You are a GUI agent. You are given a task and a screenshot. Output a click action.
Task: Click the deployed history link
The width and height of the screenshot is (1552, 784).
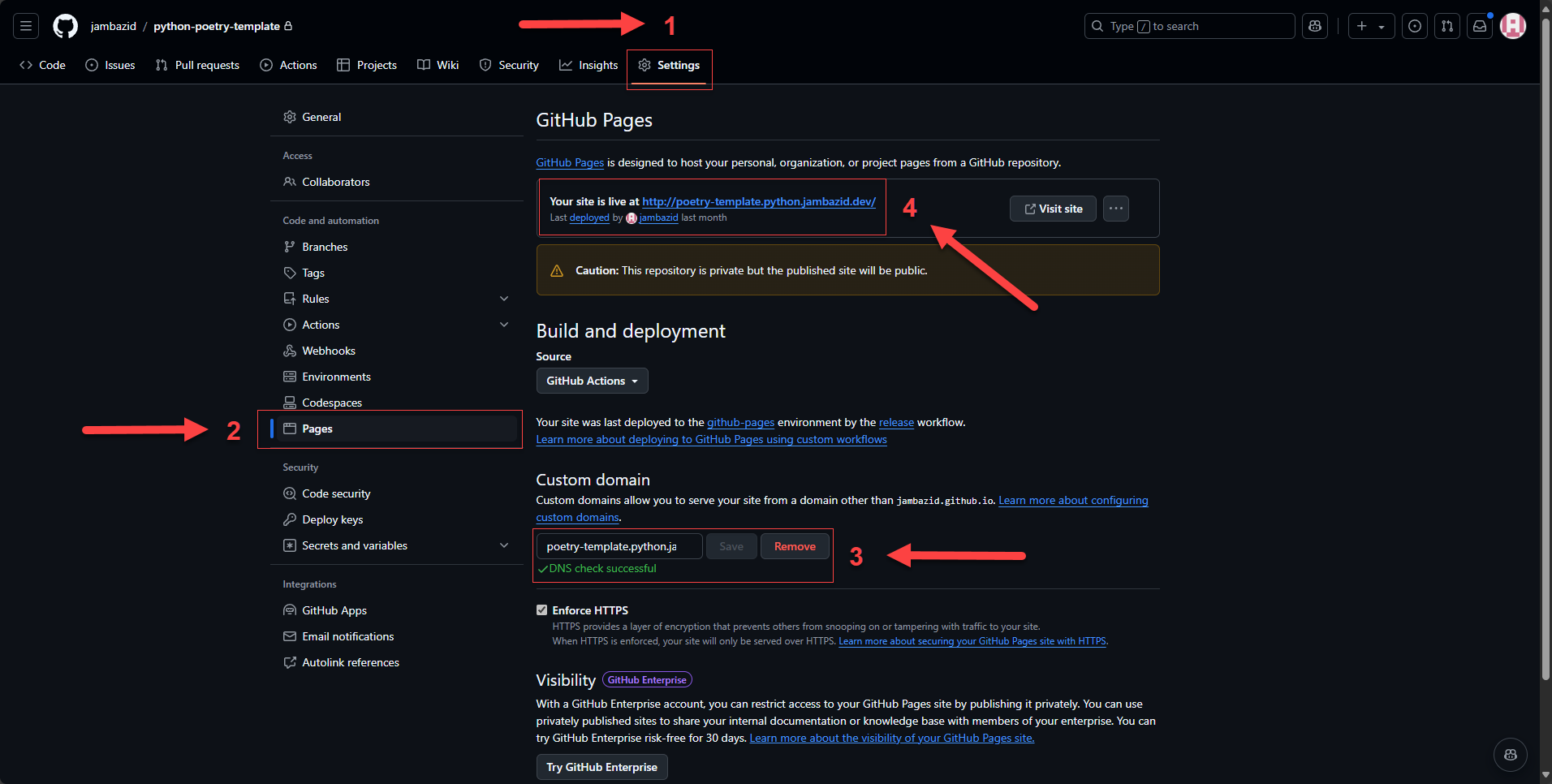click(x=589, y=218)
